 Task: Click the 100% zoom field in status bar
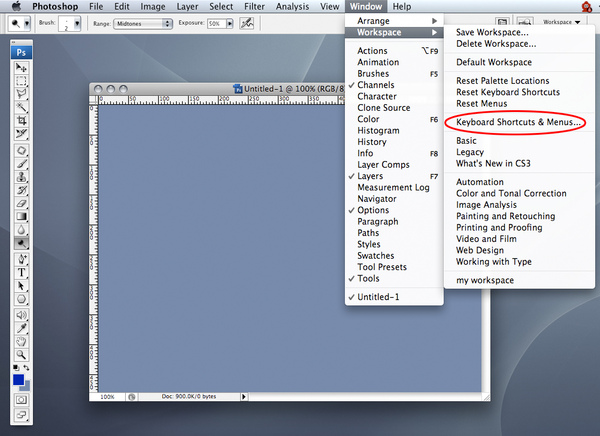(107, 397)
